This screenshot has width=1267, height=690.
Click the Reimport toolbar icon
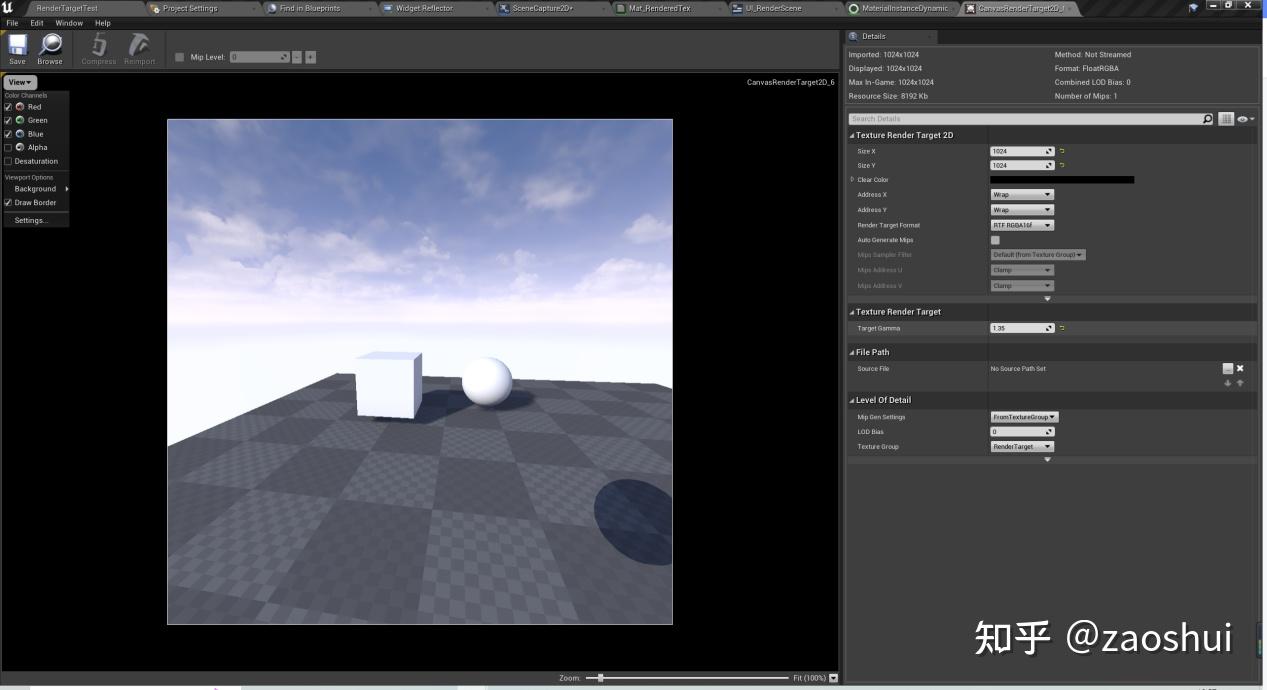139,46
